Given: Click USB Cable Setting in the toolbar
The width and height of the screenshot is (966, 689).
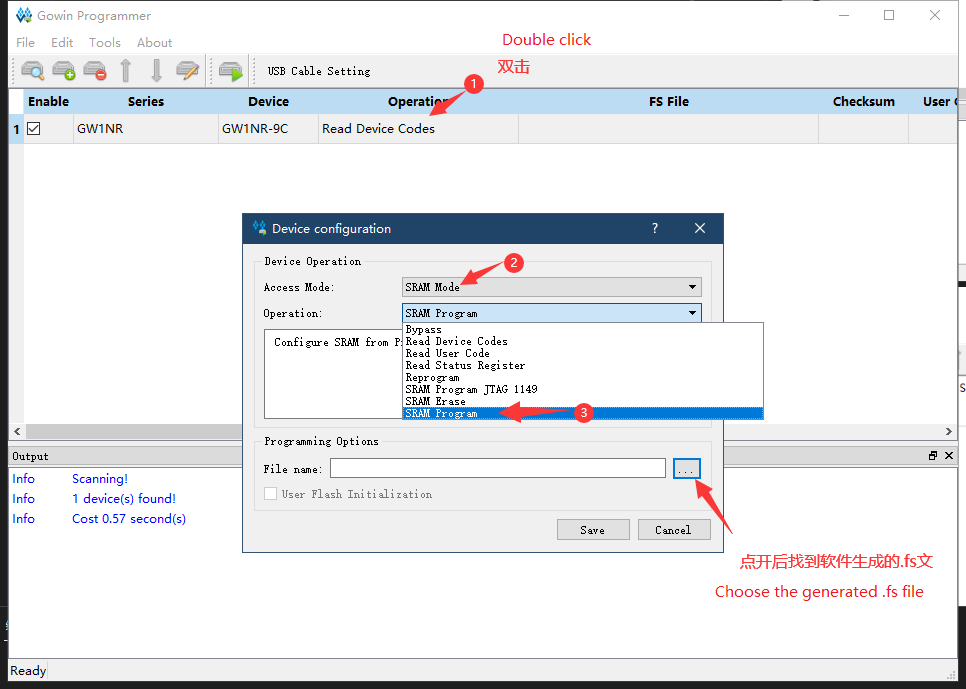Looking at the screenshot, I should (x=319, y=71).
